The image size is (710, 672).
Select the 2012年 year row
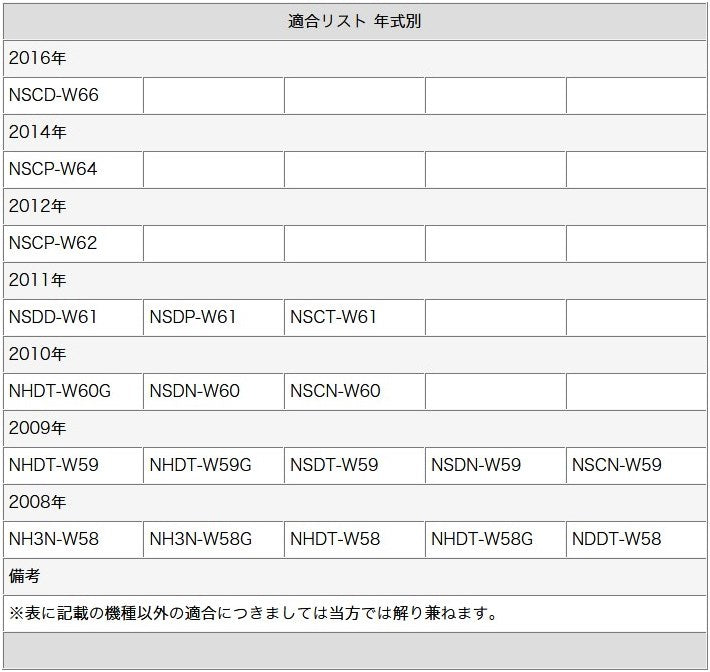click(355, 206)
